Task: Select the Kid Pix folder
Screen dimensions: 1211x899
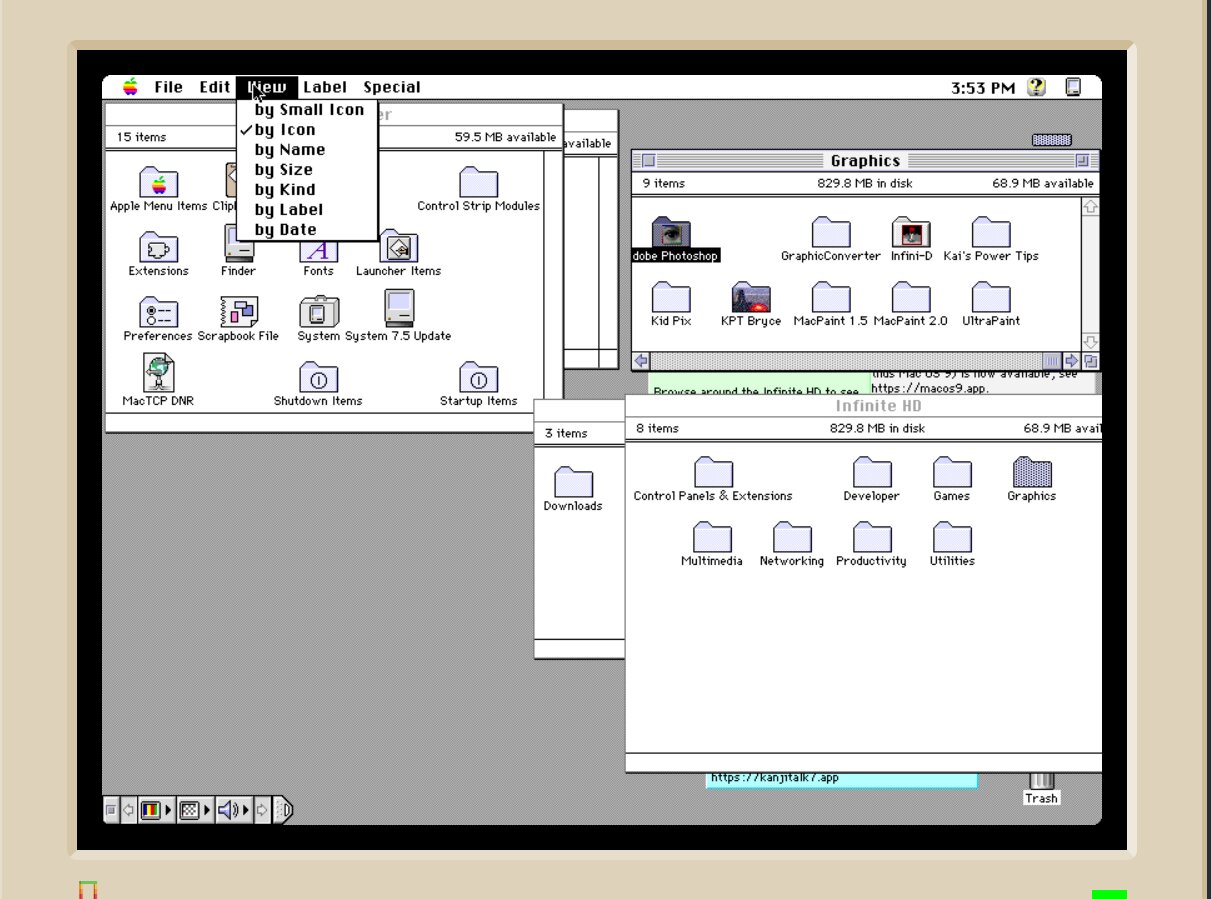Action: tap(671, 297)
